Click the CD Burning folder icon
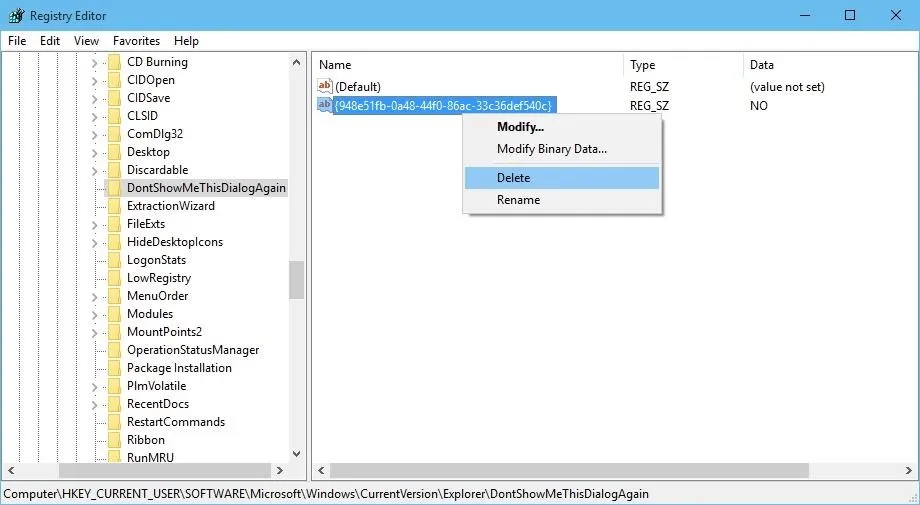Screen dimensions: 920x505 click(114, 62)
